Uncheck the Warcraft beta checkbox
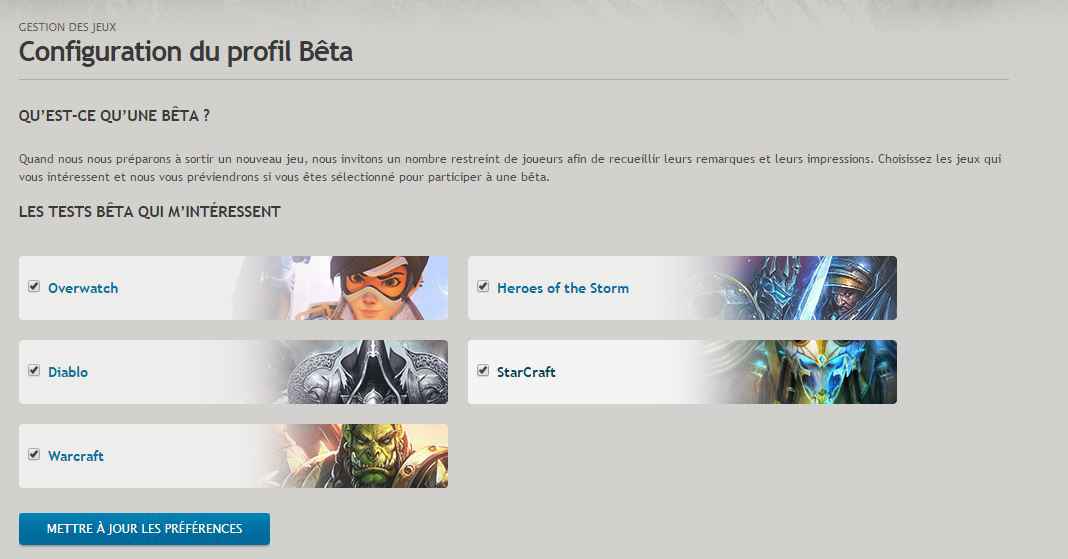This screenshot has height=559, width=1068. click(x=34, y=454)
